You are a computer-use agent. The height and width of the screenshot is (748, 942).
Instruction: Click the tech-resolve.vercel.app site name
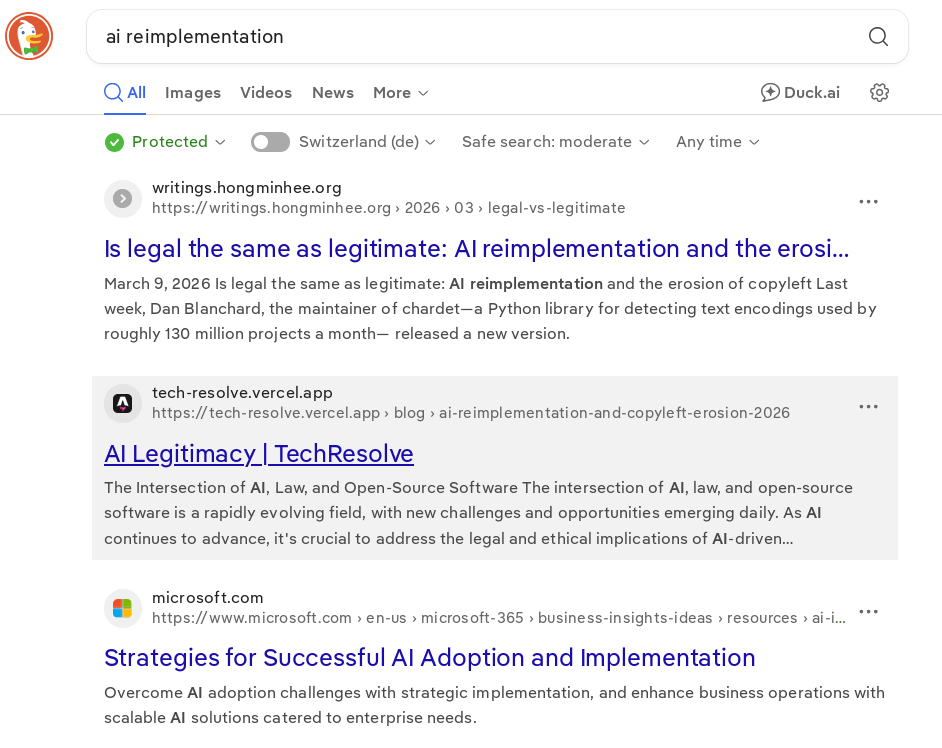(242, 392)
